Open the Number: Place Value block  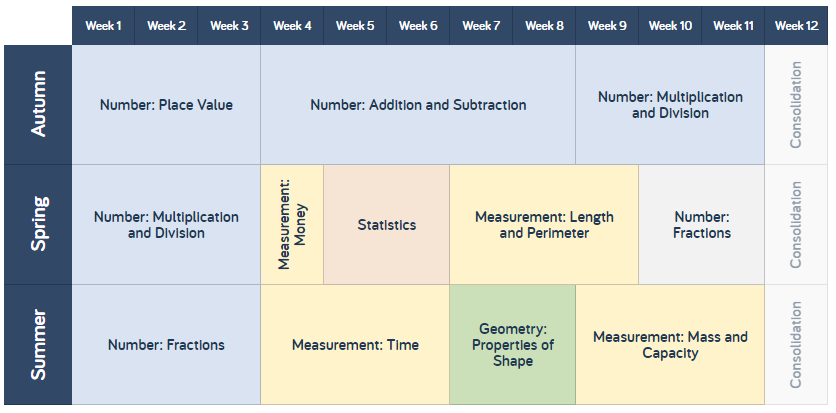click(166, 104)
